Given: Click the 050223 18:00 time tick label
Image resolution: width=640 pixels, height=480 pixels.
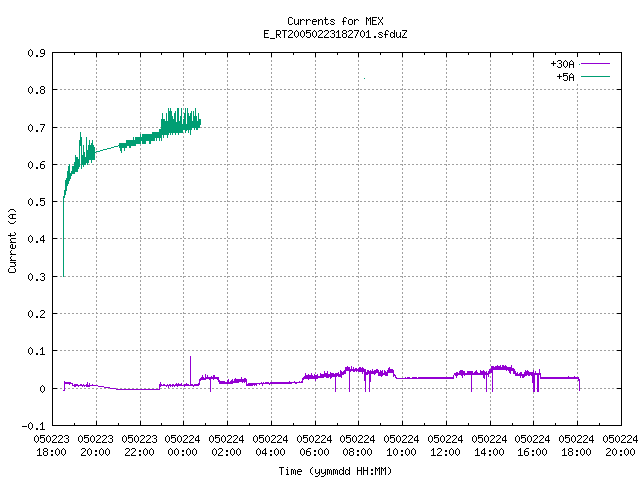Looking at the screenshot, I should (x=51, y=446).
